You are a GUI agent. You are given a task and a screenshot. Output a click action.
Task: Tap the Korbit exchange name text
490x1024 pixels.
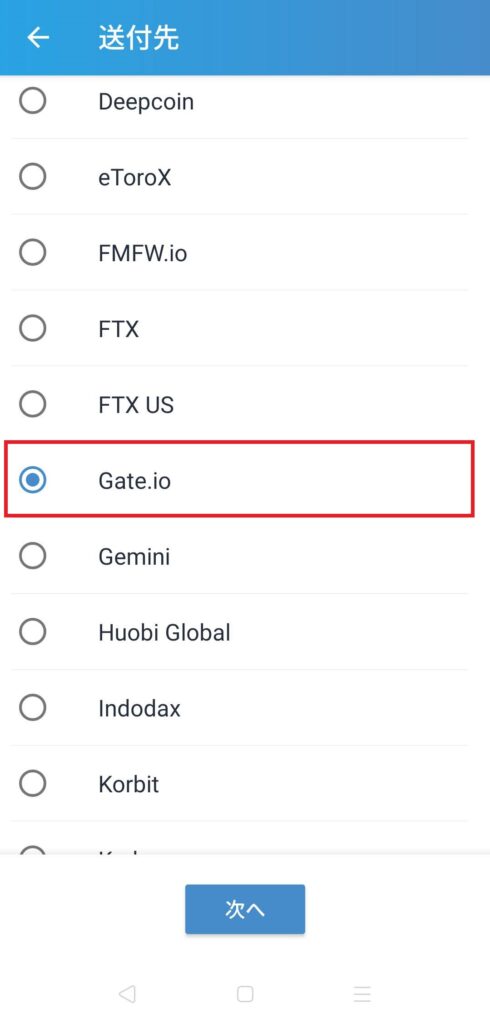(128, 784)
